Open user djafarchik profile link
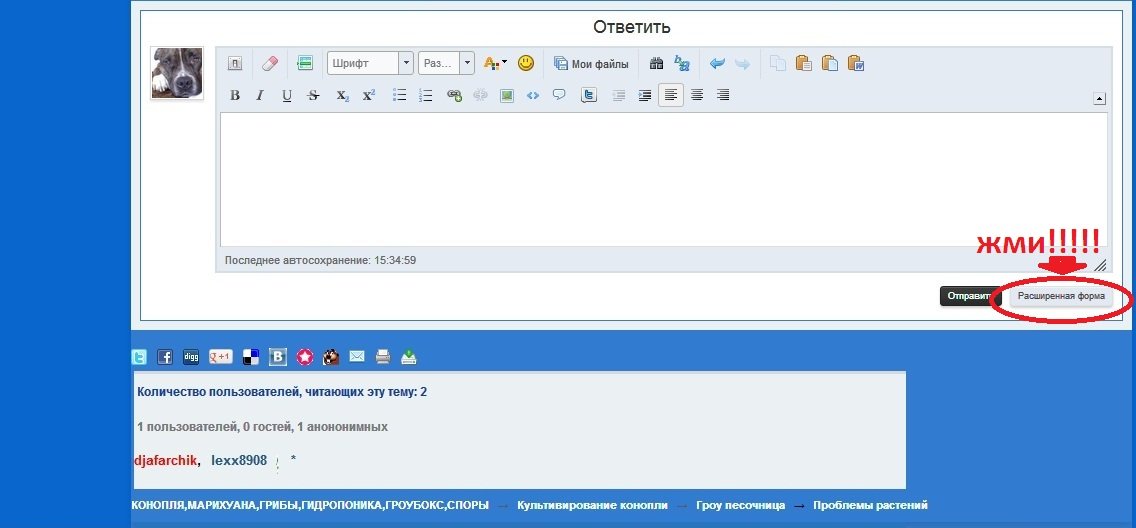 pos(166,461)
